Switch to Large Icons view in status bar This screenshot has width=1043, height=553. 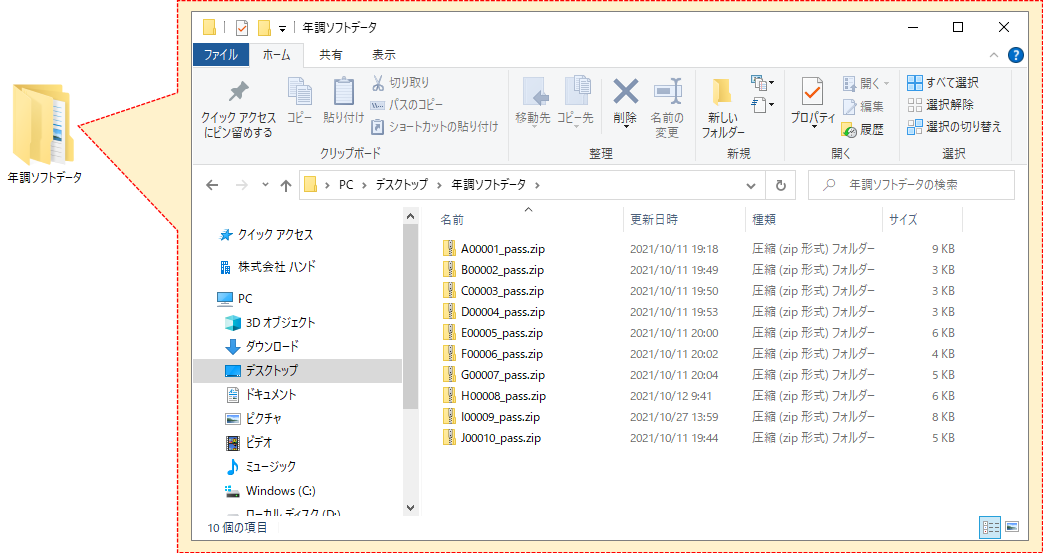[x=1012, y=527]
